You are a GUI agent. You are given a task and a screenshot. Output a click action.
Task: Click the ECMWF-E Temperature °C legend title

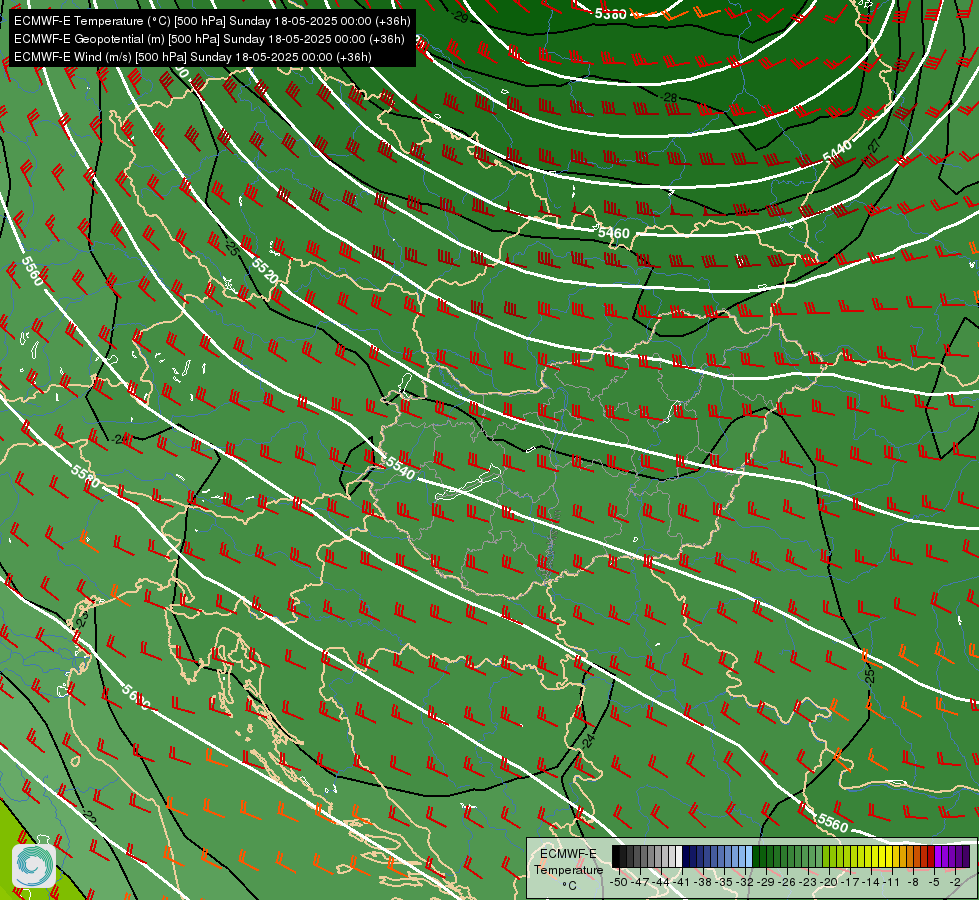(568, 869)
